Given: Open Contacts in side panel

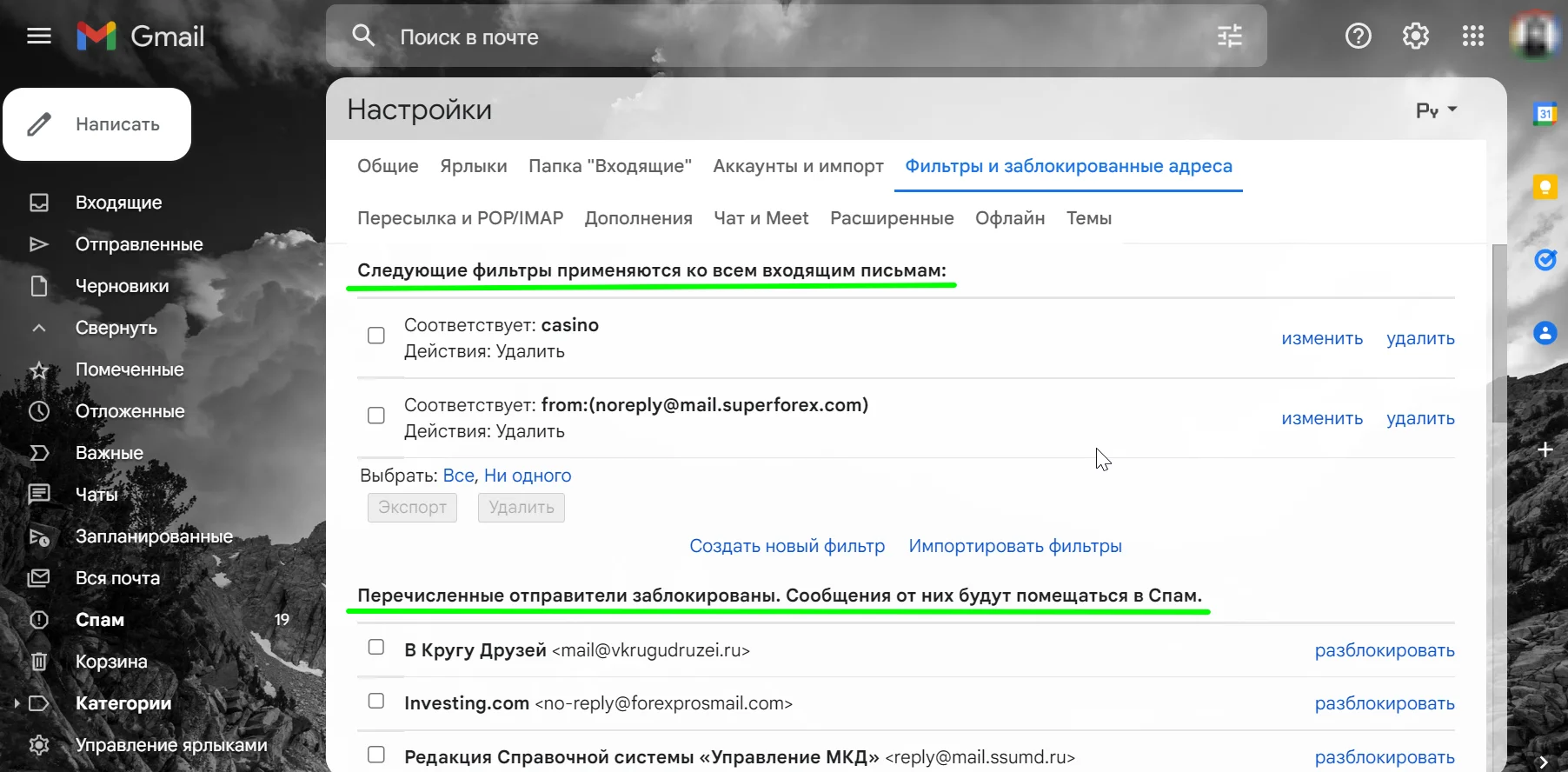Looking at the screenshot, I should click(1545, 333).
